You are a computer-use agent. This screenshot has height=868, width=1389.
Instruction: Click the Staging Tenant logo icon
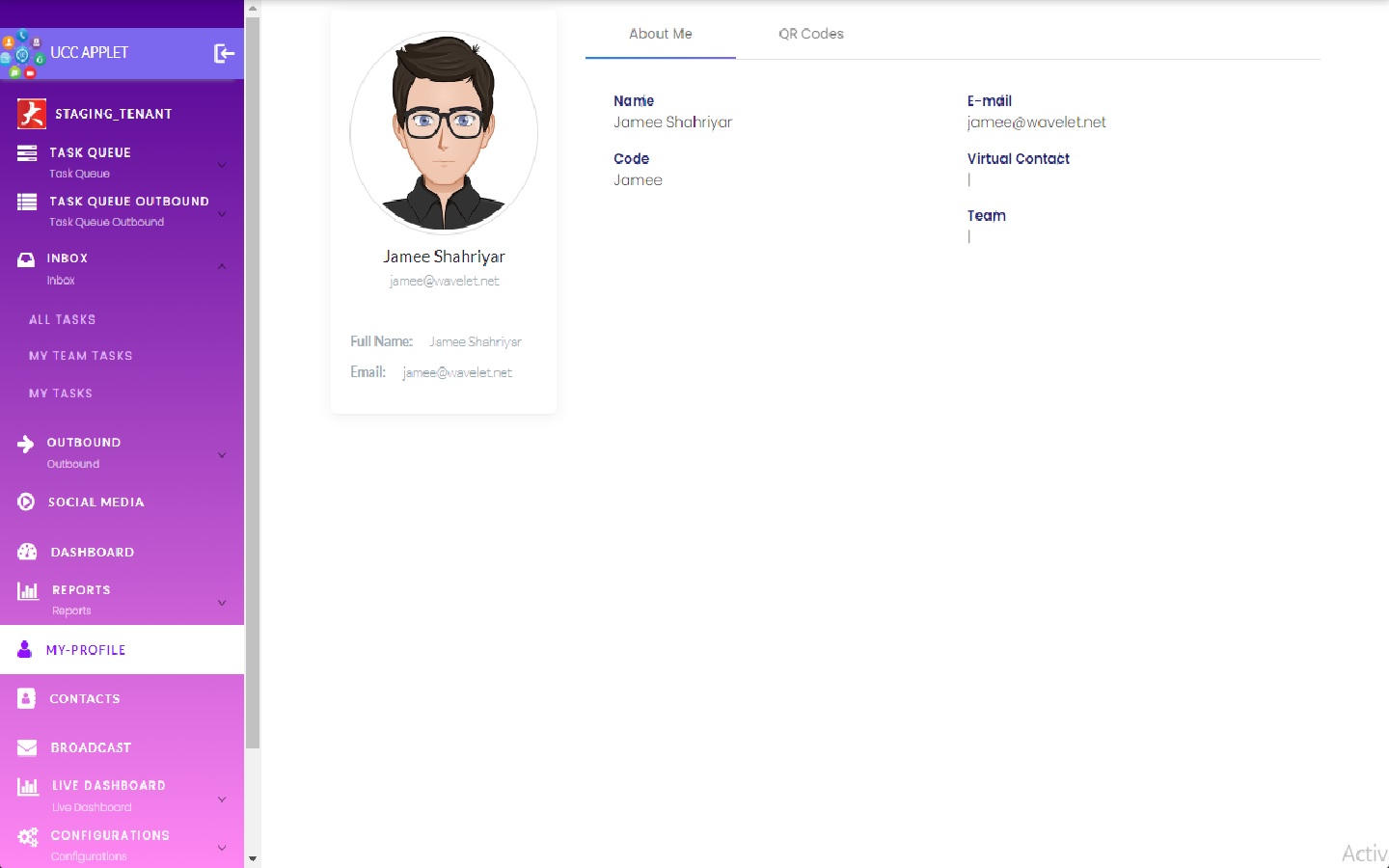31,114
